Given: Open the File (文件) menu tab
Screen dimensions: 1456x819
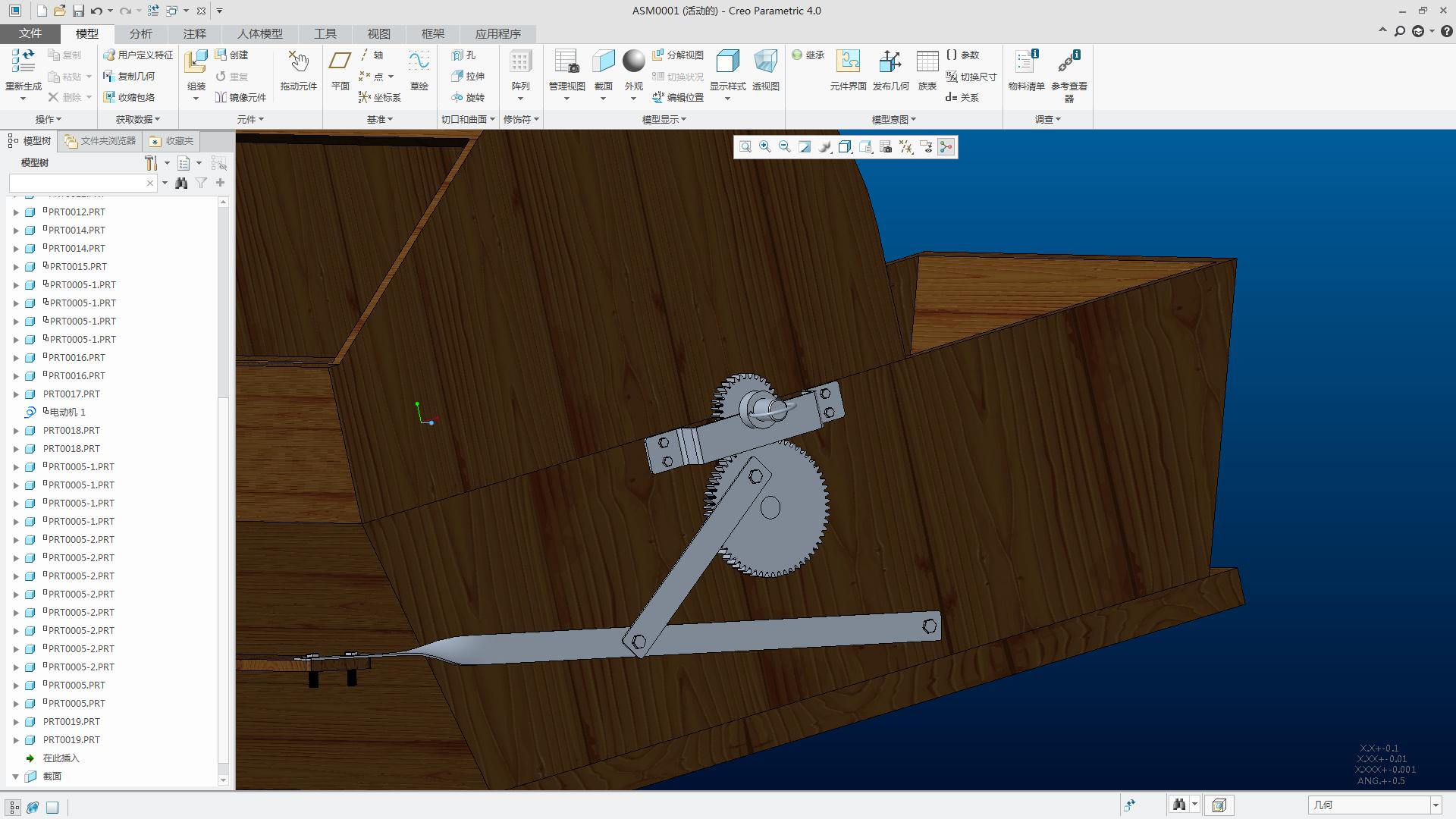Looking at the screenshot, I should (x=30, y=33).
